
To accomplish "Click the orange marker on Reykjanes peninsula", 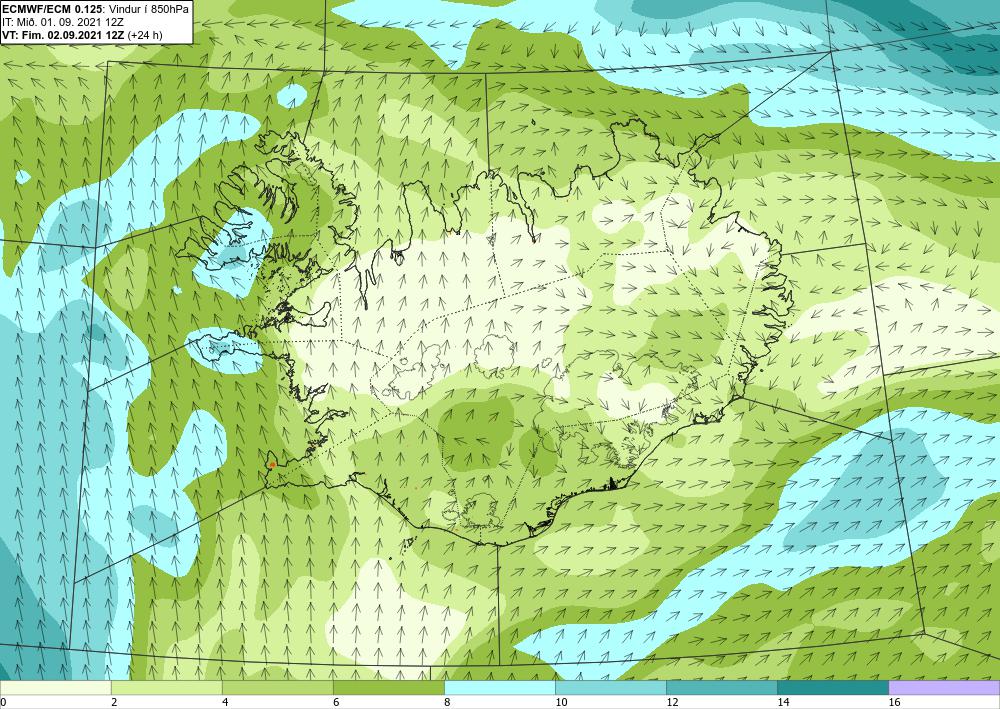I will click(272, 464).
